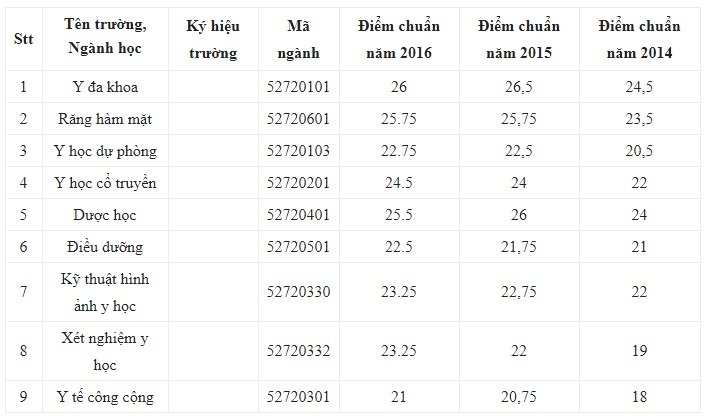Click the 2015 score 21,75 cell
The width and height of the screenshot is (707, 420).
tap(519, 247)
